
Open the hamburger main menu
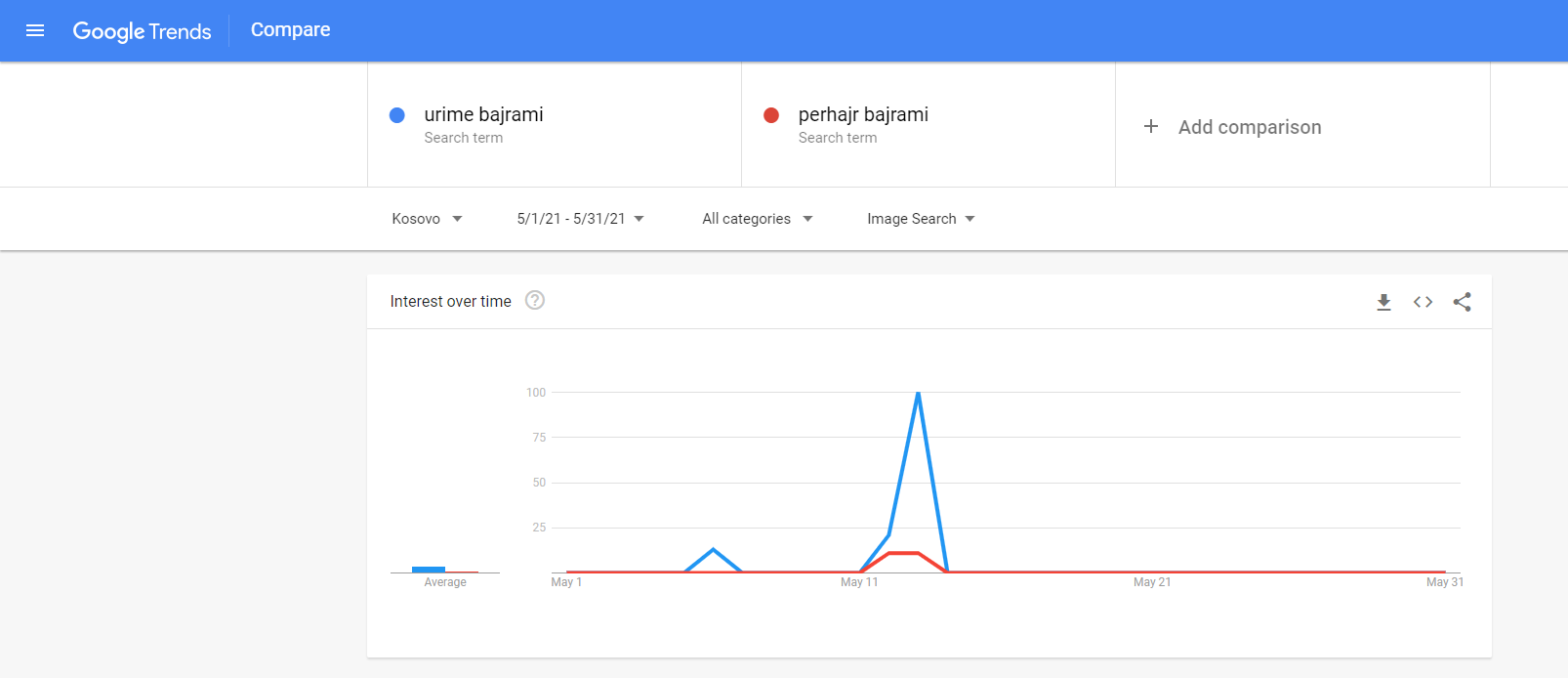(35, 30)
